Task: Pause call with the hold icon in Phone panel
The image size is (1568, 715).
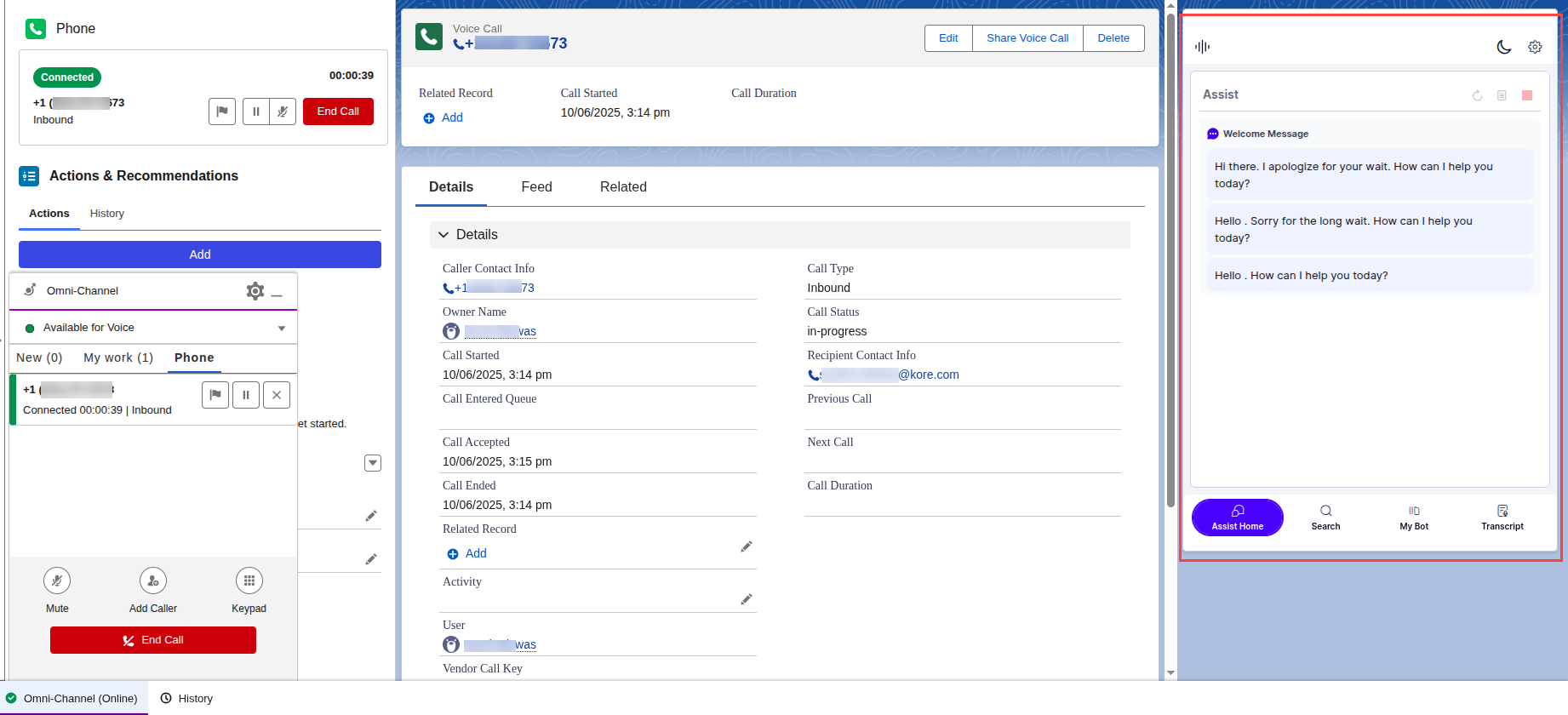Action: tap(256, 112)
